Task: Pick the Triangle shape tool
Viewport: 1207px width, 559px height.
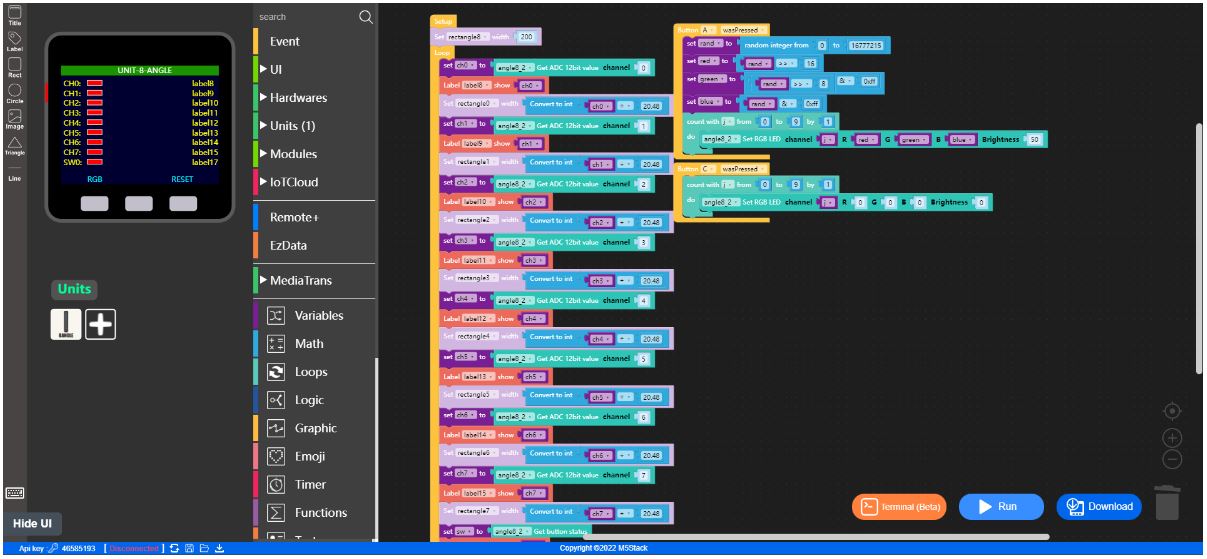Action: pos(14,144)
